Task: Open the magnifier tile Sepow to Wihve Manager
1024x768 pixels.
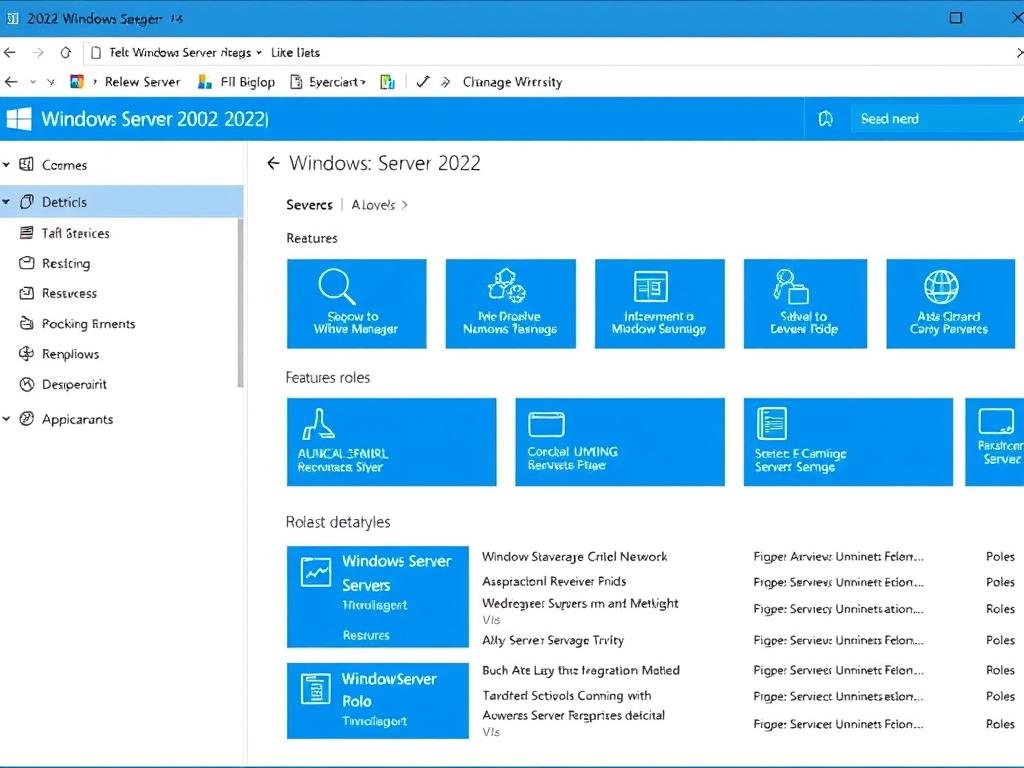Action: pos(357,304)
